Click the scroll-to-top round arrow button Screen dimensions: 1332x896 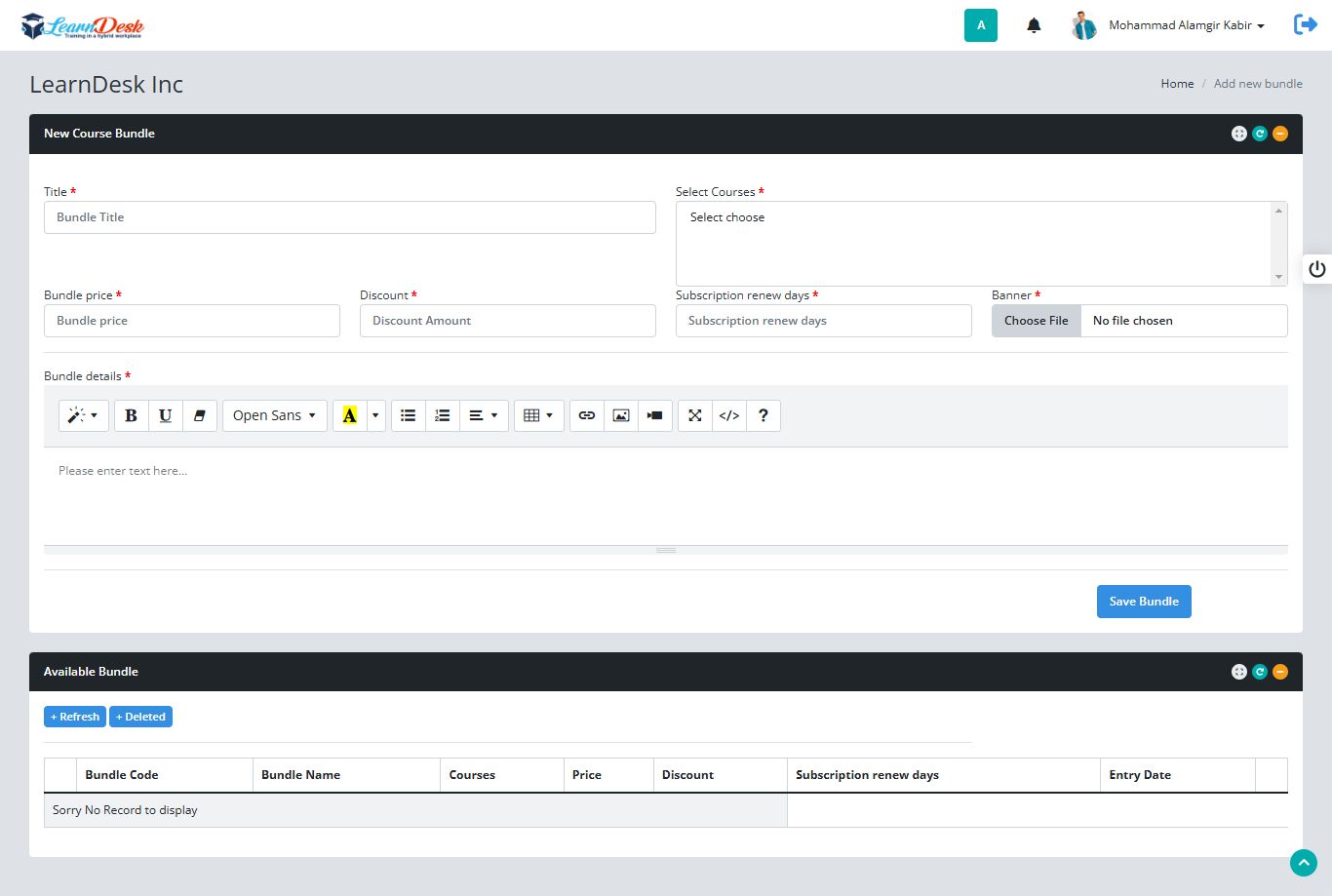(x=1304, y=863)
